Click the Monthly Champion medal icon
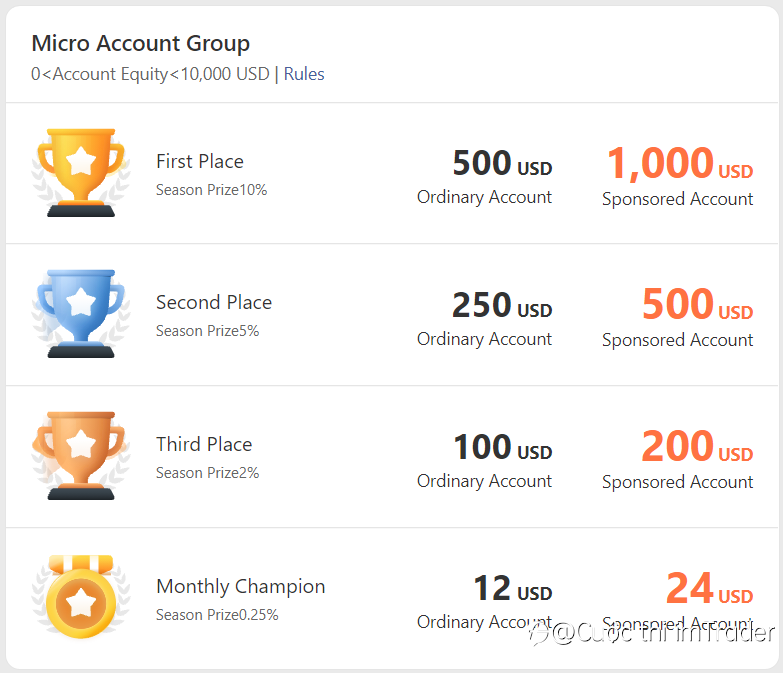The image size is (783, 673). click(x=81, y=597)
